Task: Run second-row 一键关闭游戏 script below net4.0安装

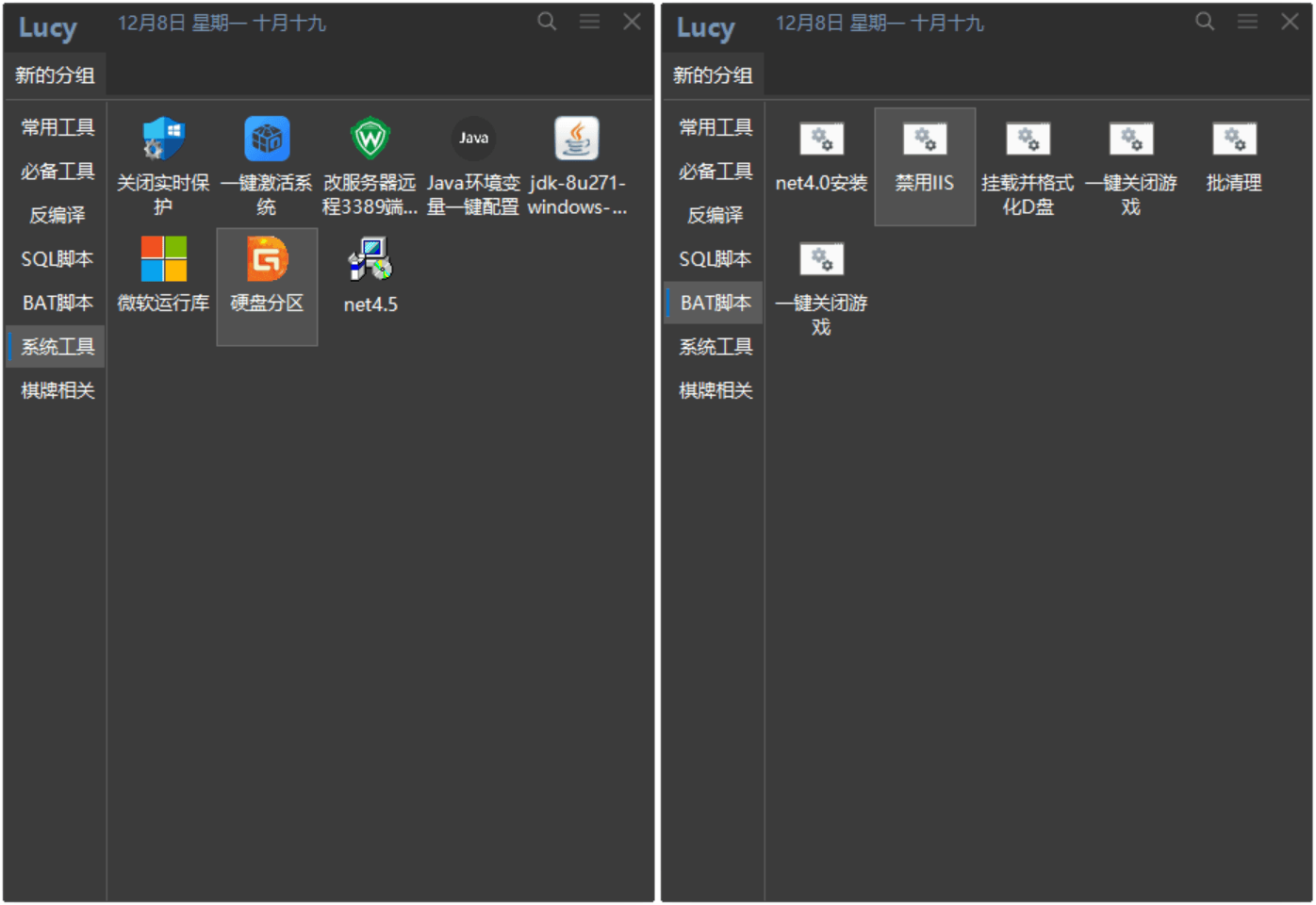Action: coord(821,259)
